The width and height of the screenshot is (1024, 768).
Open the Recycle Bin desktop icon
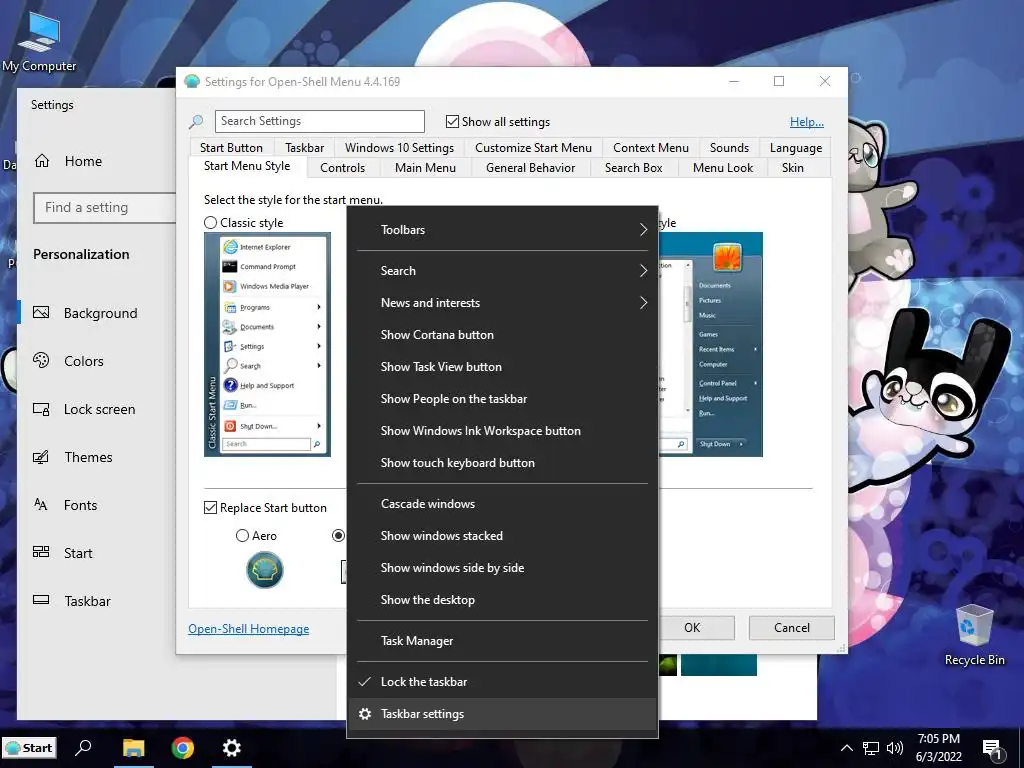[x=974, y=635]
